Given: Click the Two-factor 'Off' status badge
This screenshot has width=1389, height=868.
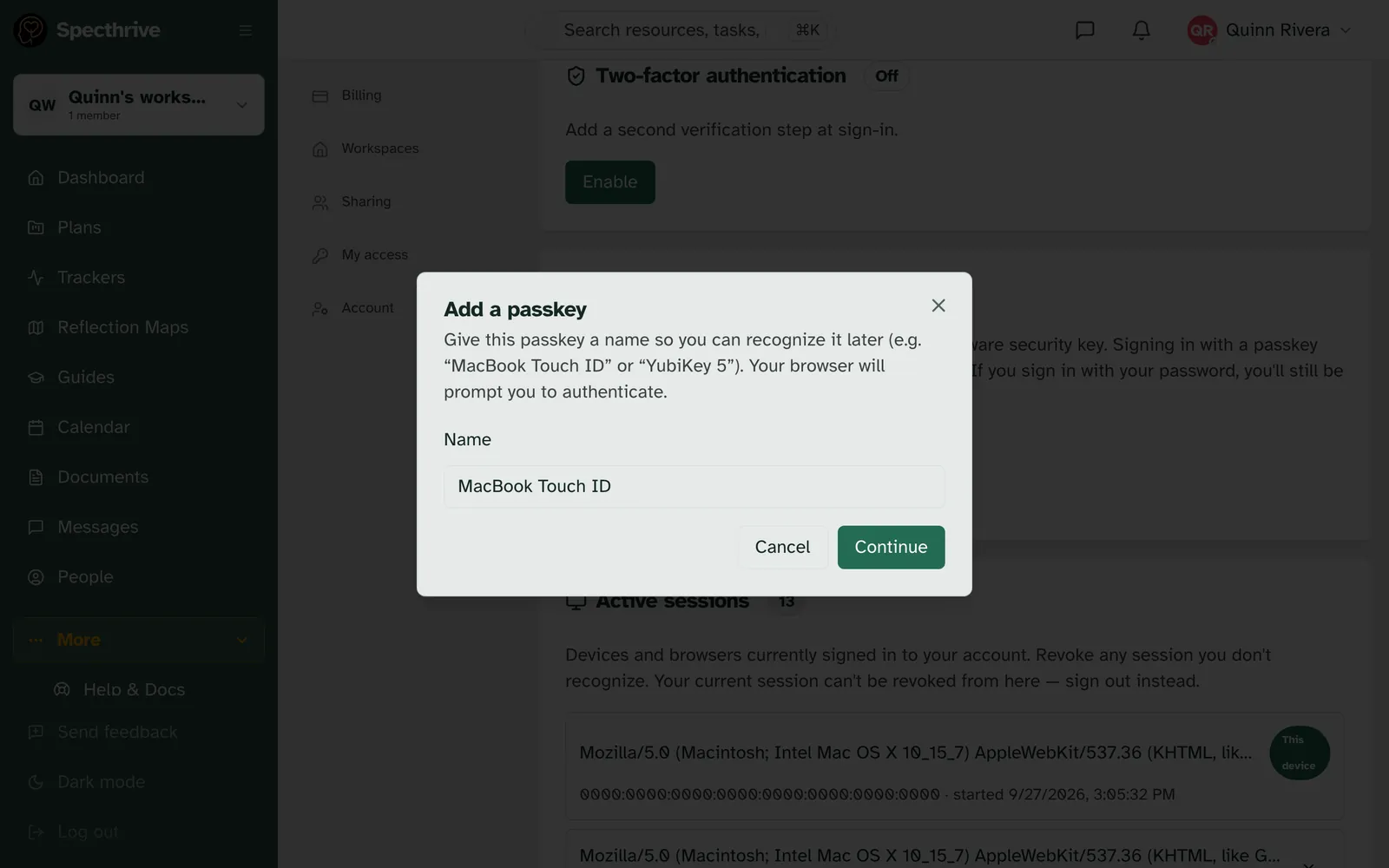Looking at the screenshot, I should [x=886, y=76].
